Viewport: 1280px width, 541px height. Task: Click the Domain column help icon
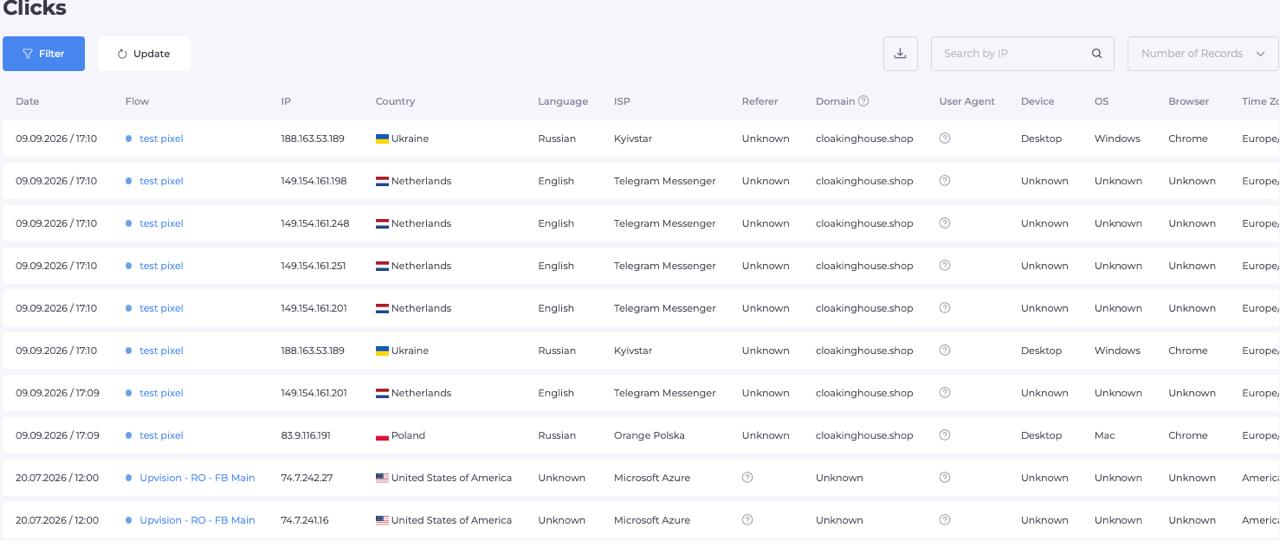[x=863, y=101]
